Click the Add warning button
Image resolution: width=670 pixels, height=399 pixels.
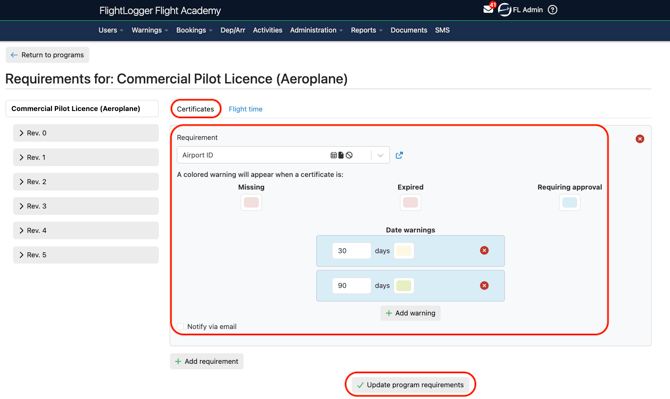(x=410, y=313)
